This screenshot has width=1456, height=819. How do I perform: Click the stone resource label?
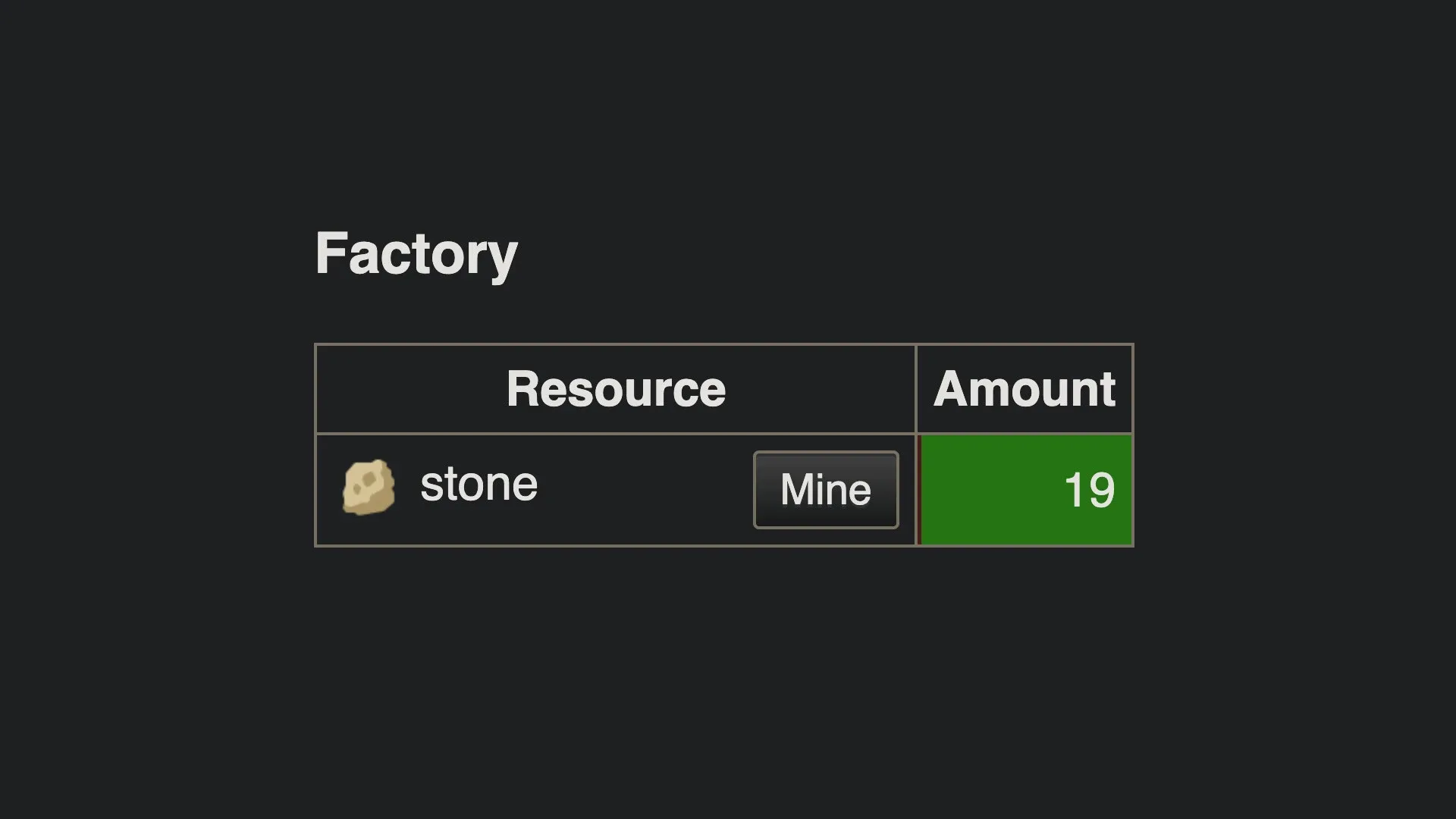479,485
